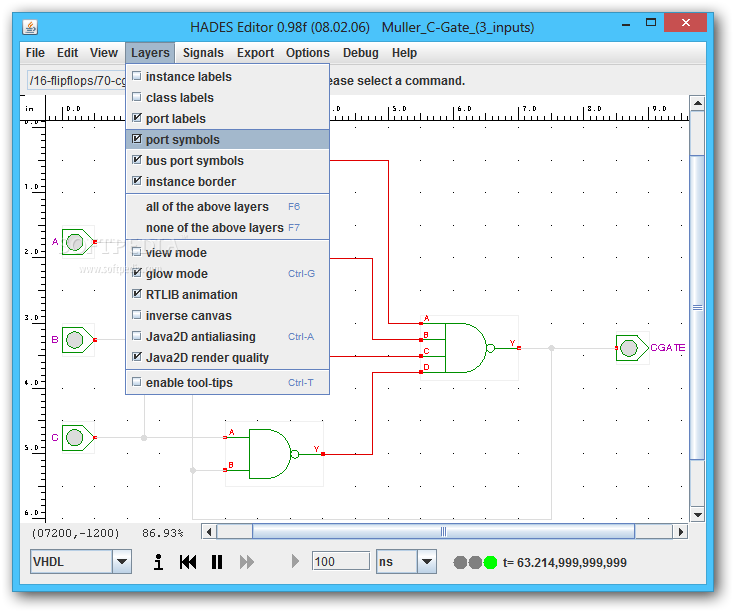
Task: Click the green simulator status light
Action: pyautogui.click(x=490, y=562)
